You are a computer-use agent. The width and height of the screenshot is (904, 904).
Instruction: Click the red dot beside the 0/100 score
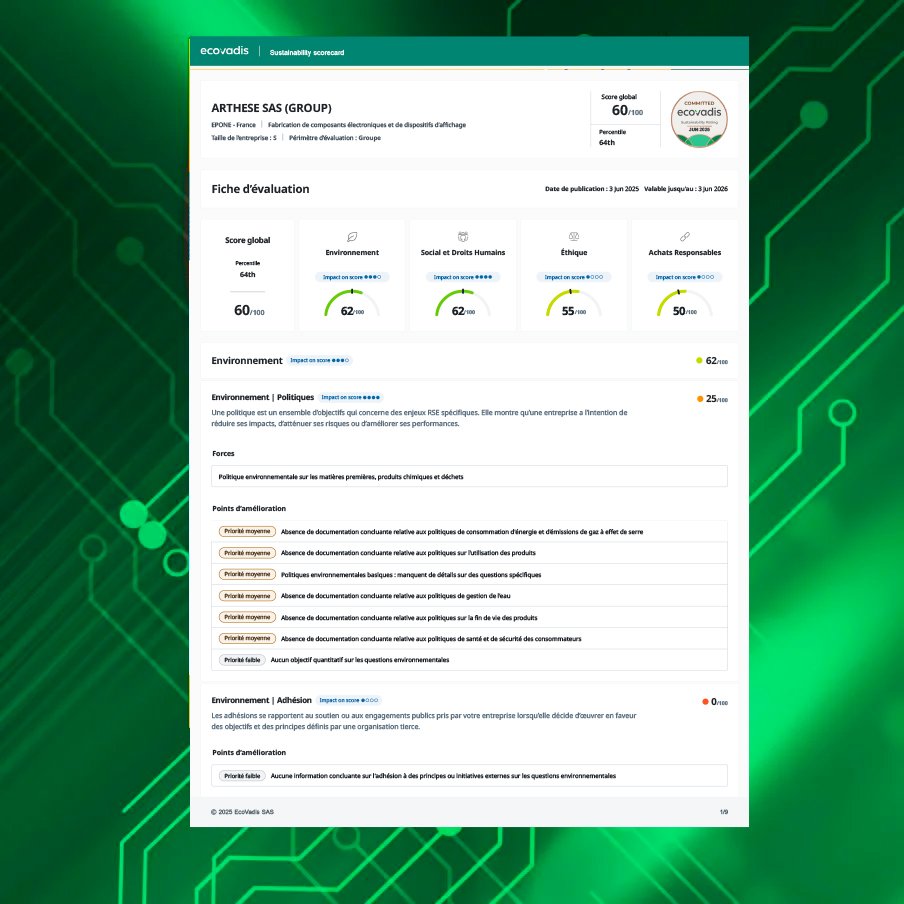(x=705, y=702)
